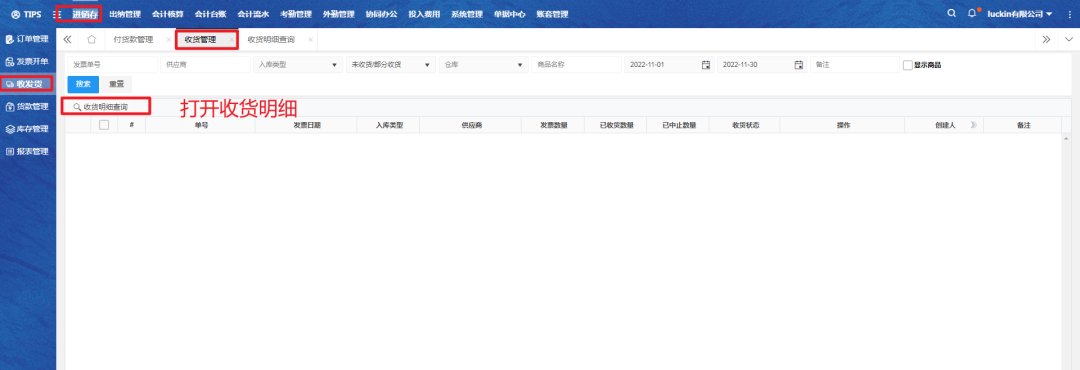The image size is (1080, 370).
Task: Select the 协同办公 top menu
Action: pyautogui.click(x=381, y=14)
